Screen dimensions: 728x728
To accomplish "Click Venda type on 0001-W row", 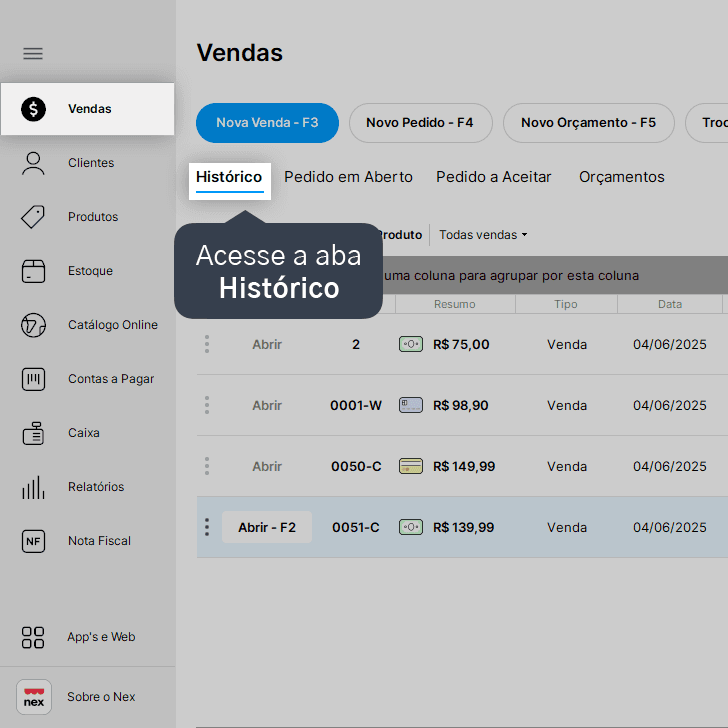I will [567, 405].
